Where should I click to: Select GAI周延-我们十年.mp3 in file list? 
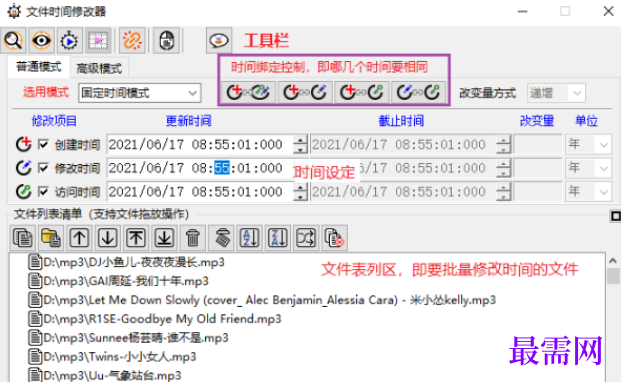coord(118,281)
